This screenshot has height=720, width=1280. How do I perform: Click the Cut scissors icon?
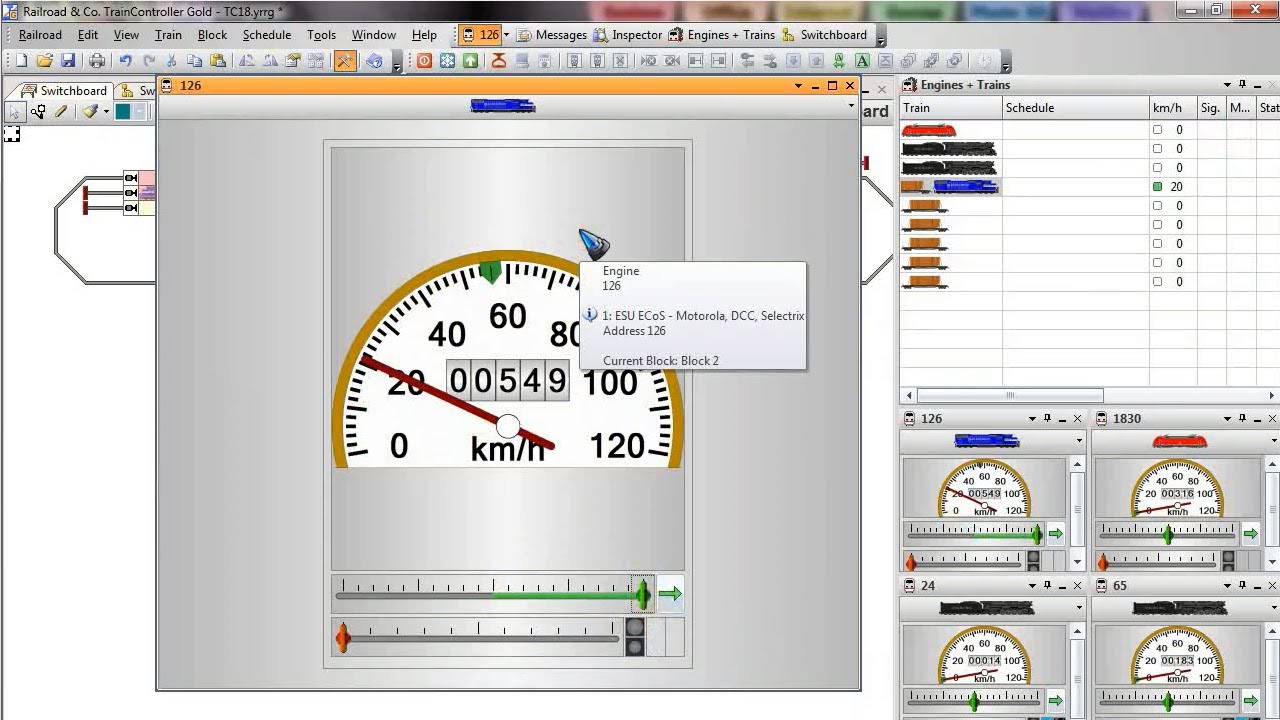[x=171, y=61]
